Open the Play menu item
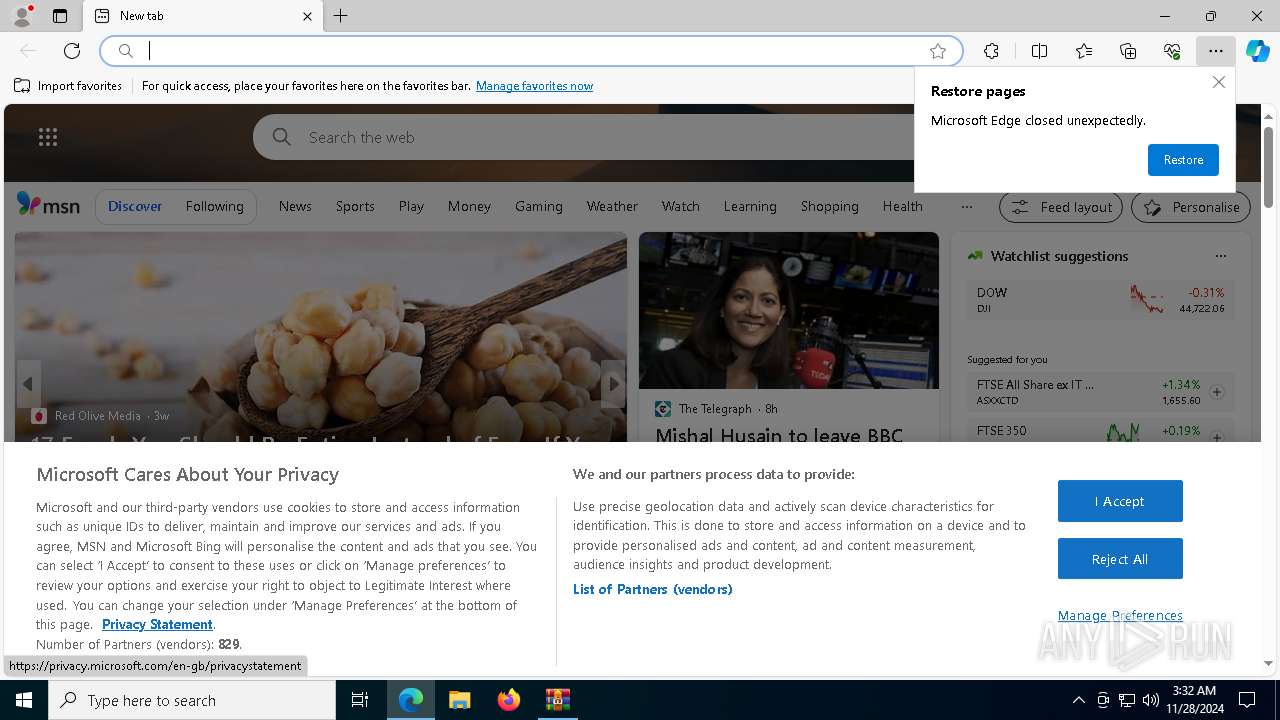The height and width of the screenshot is (720, 1280). (x=411, y=206)
